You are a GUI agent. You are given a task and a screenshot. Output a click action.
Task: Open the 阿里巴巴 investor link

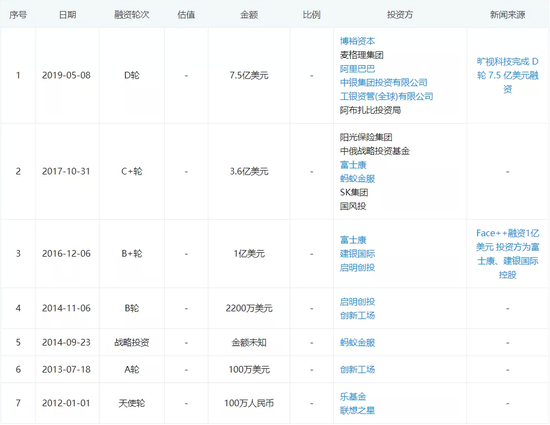[357, 69]
